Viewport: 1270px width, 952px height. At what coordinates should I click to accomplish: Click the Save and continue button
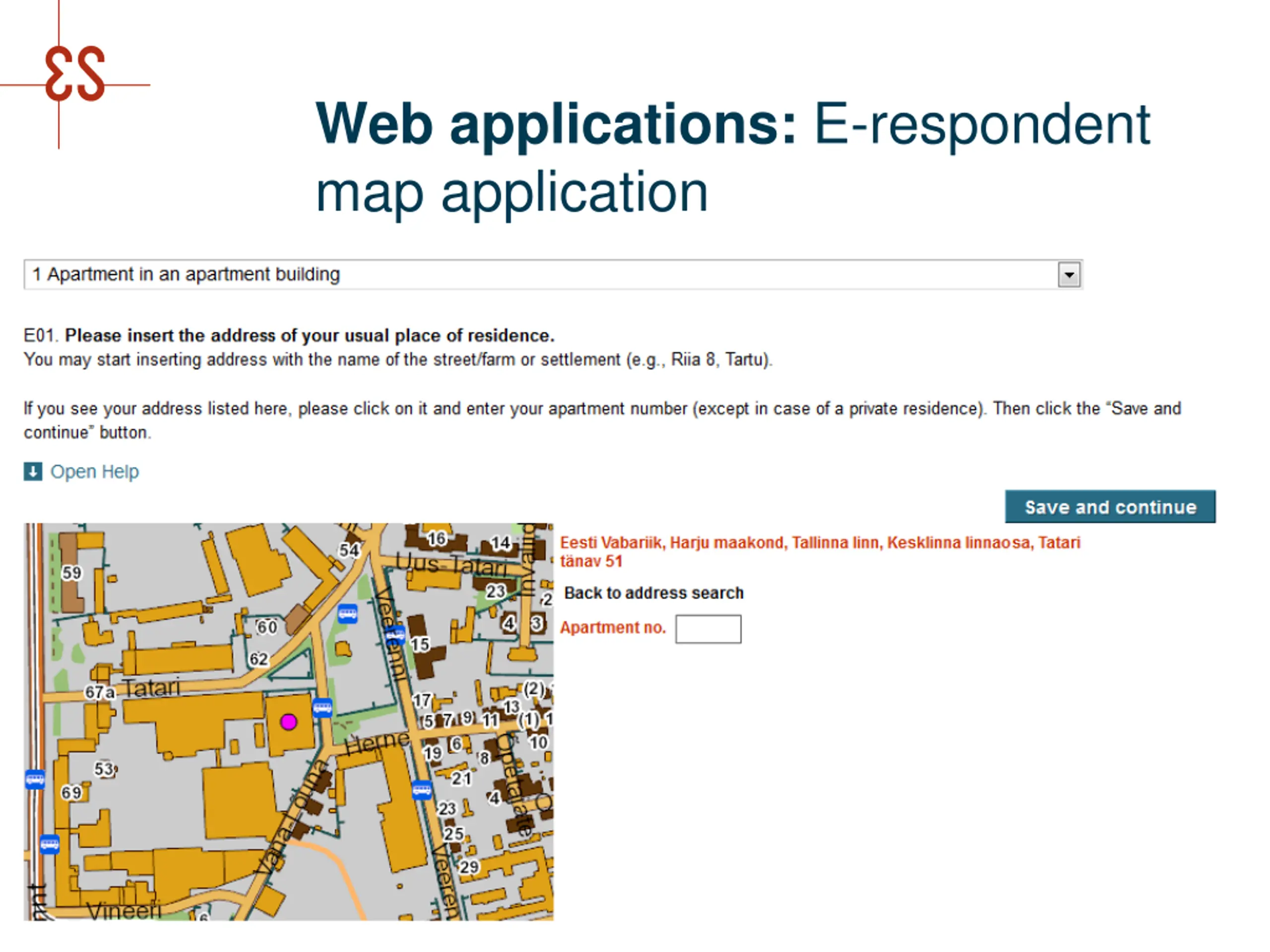pos(1110,507)
